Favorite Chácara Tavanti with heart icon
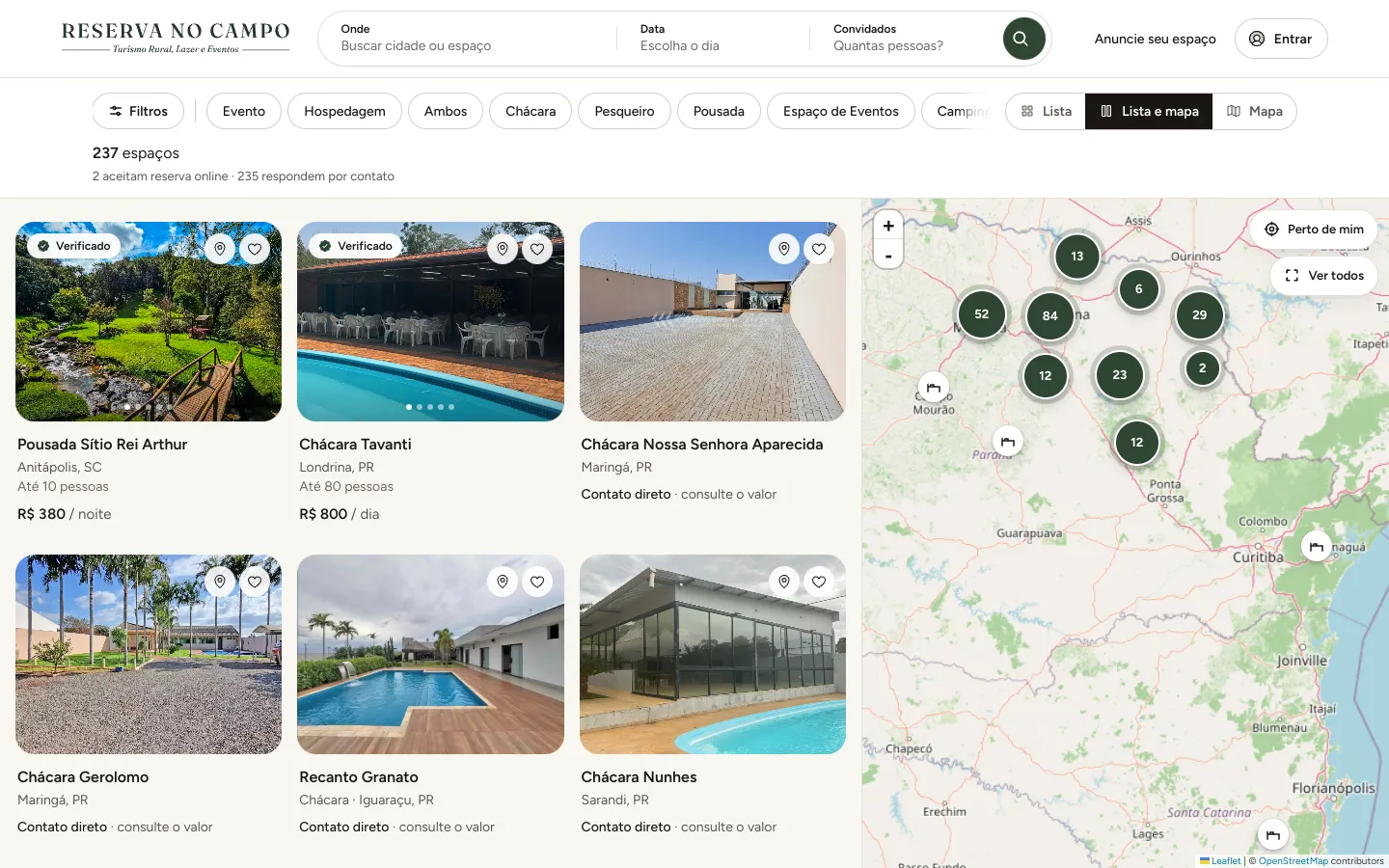The width and height of the screenshot is (1389, 868). [537, 249]
